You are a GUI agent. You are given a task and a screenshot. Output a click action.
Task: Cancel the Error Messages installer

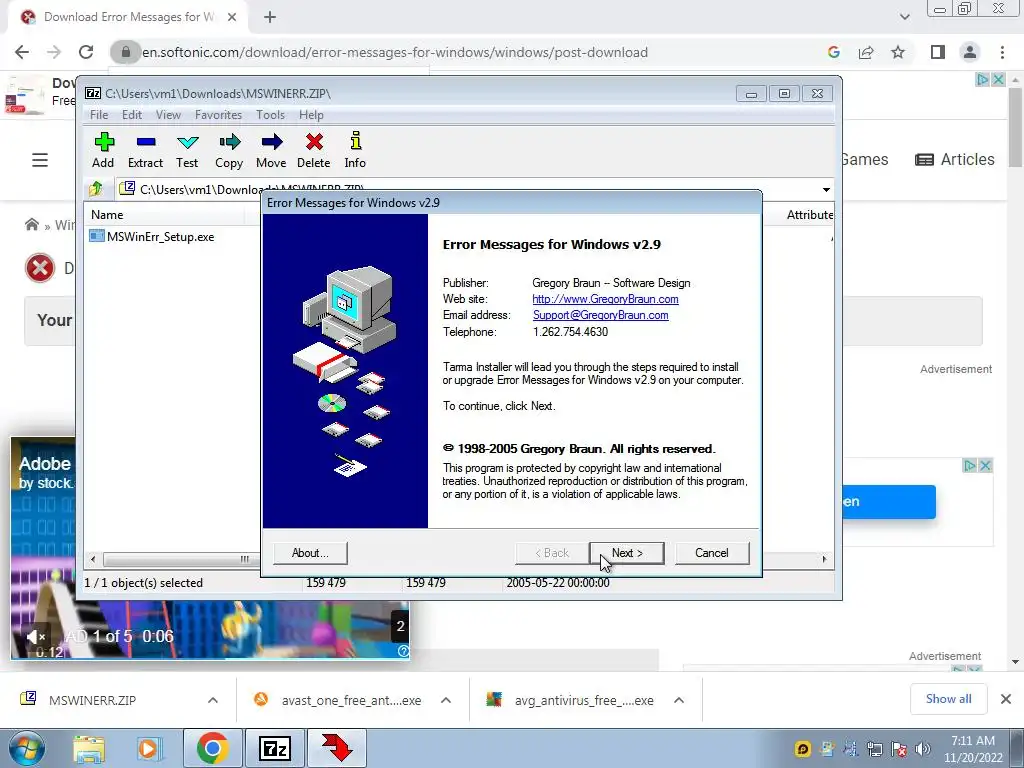[711, 553]
